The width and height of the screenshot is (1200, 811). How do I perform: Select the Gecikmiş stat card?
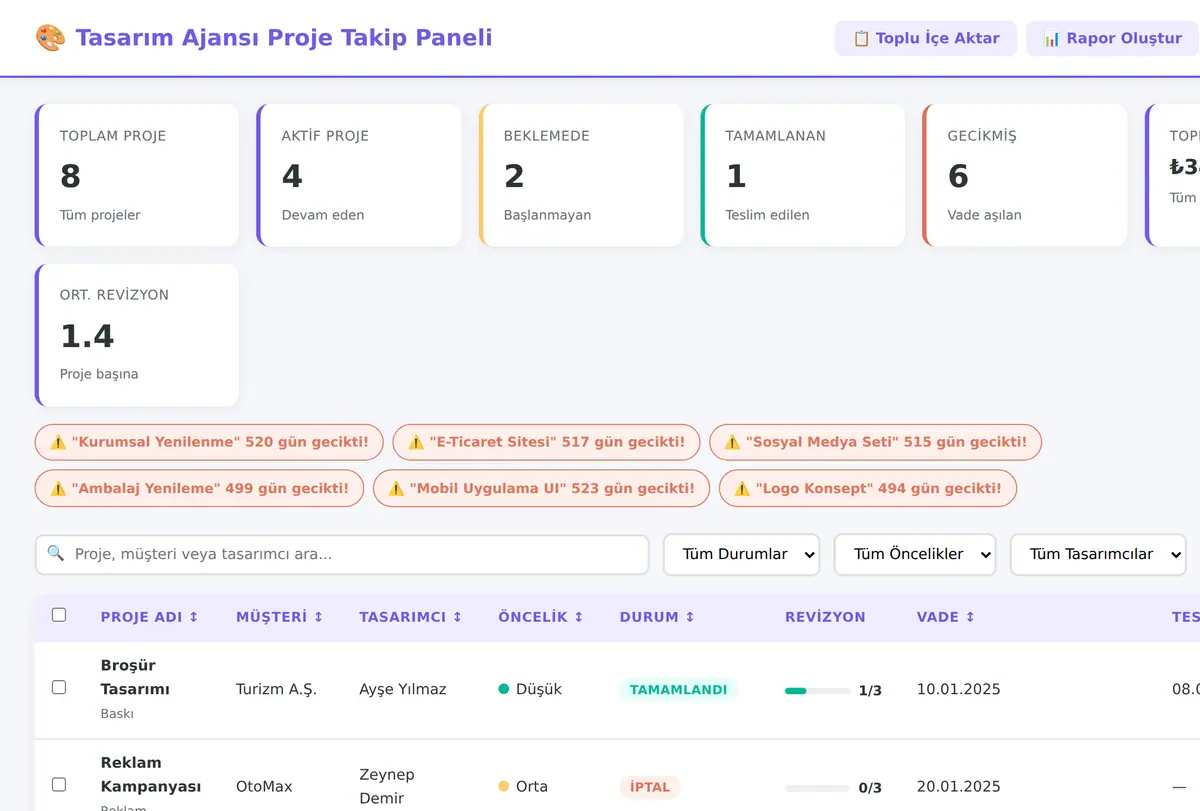click(1025, 175)
